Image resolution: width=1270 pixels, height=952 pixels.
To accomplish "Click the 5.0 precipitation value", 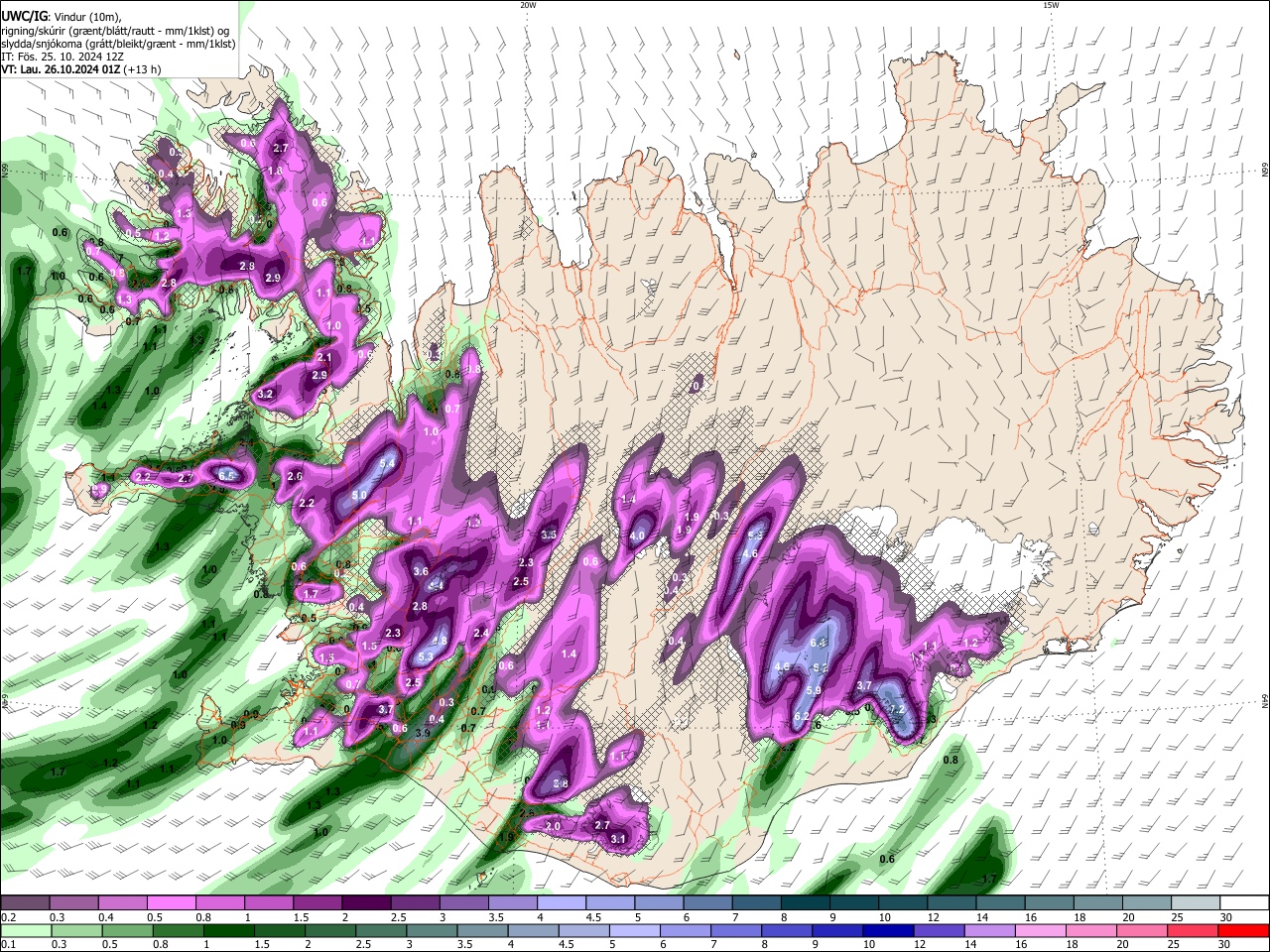I will point(360,495).
